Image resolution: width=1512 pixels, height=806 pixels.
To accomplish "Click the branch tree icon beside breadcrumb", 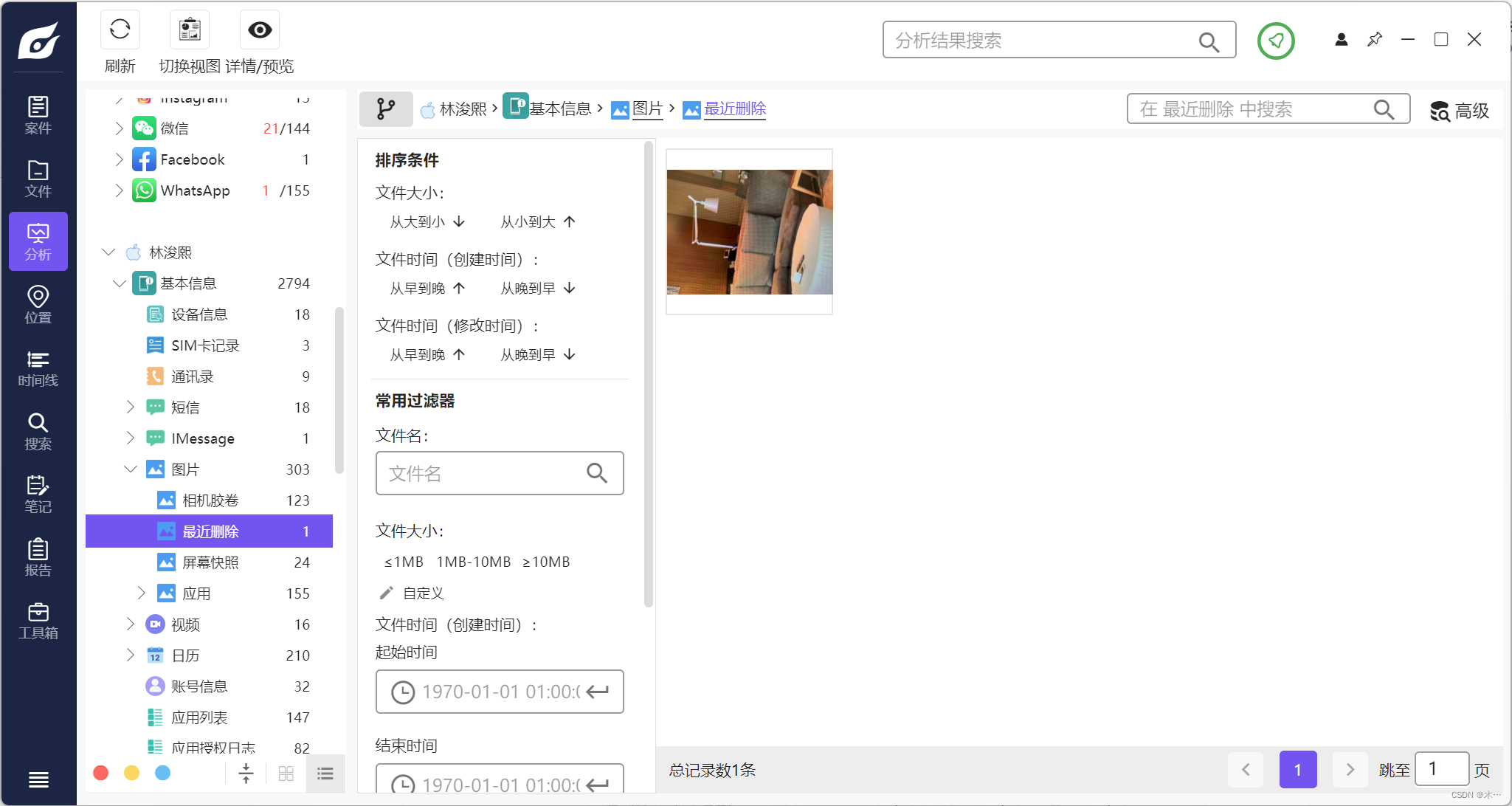I will pyautogui.click(x=385, y=109).
